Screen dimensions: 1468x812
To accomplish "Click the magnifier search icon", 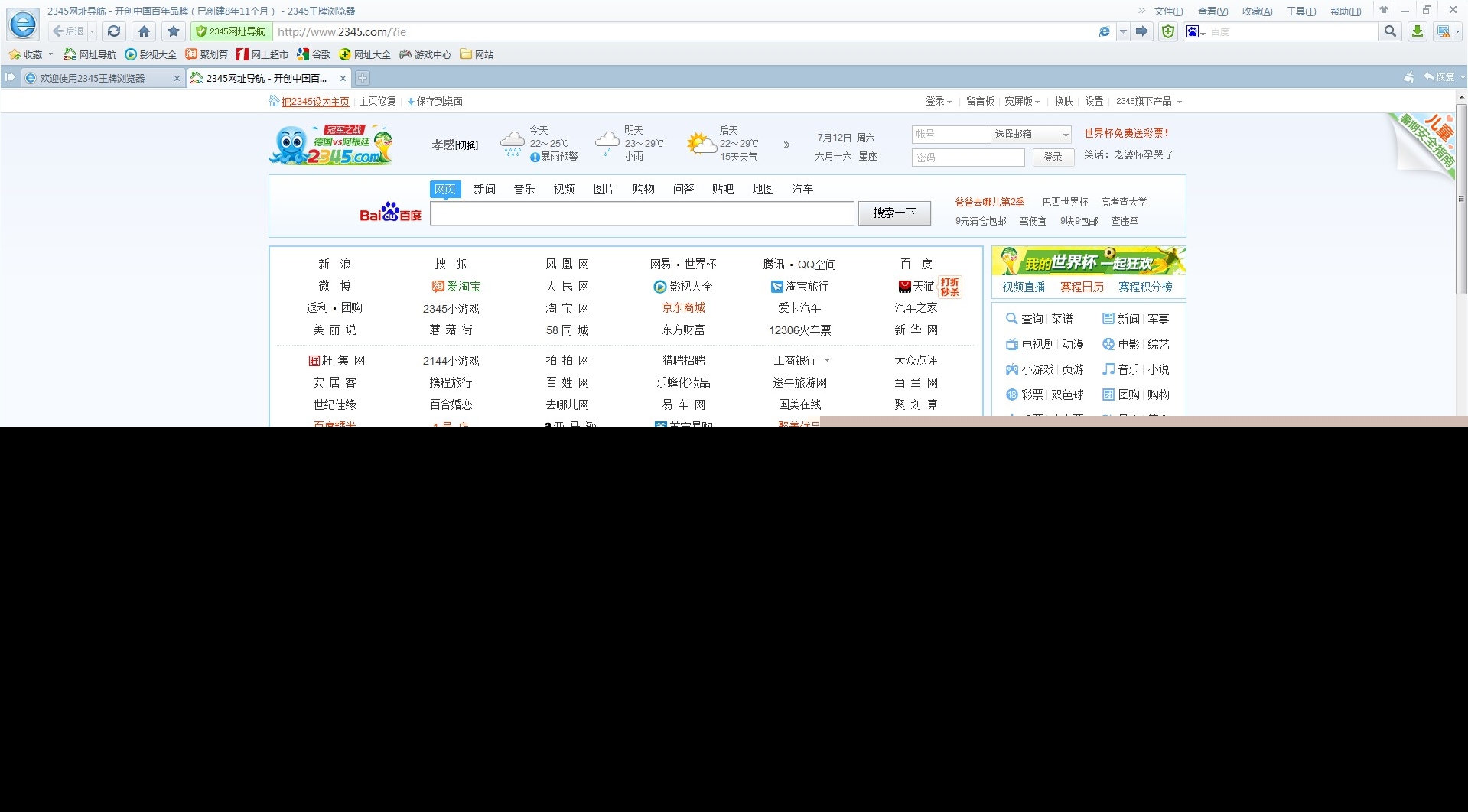I will click(x=1390, y=31).
